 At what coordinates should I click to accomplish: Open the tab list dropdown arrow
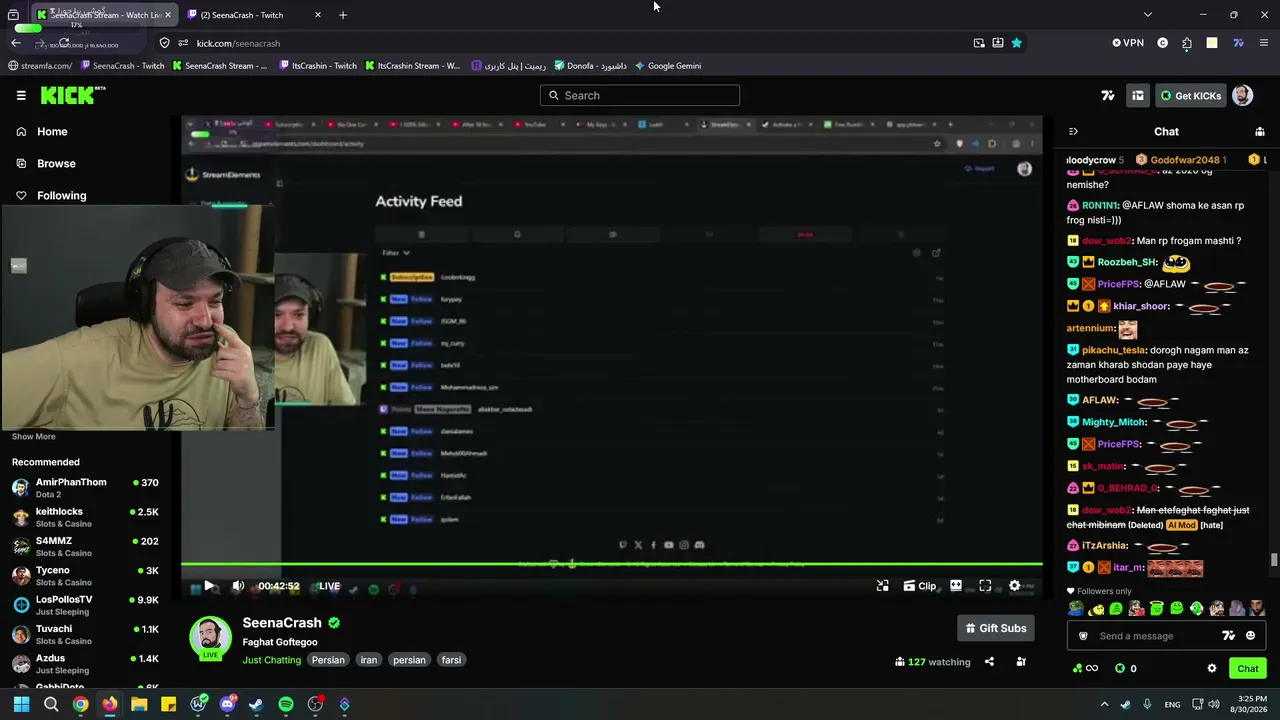pyautogui.click(x=1147, y=15)
